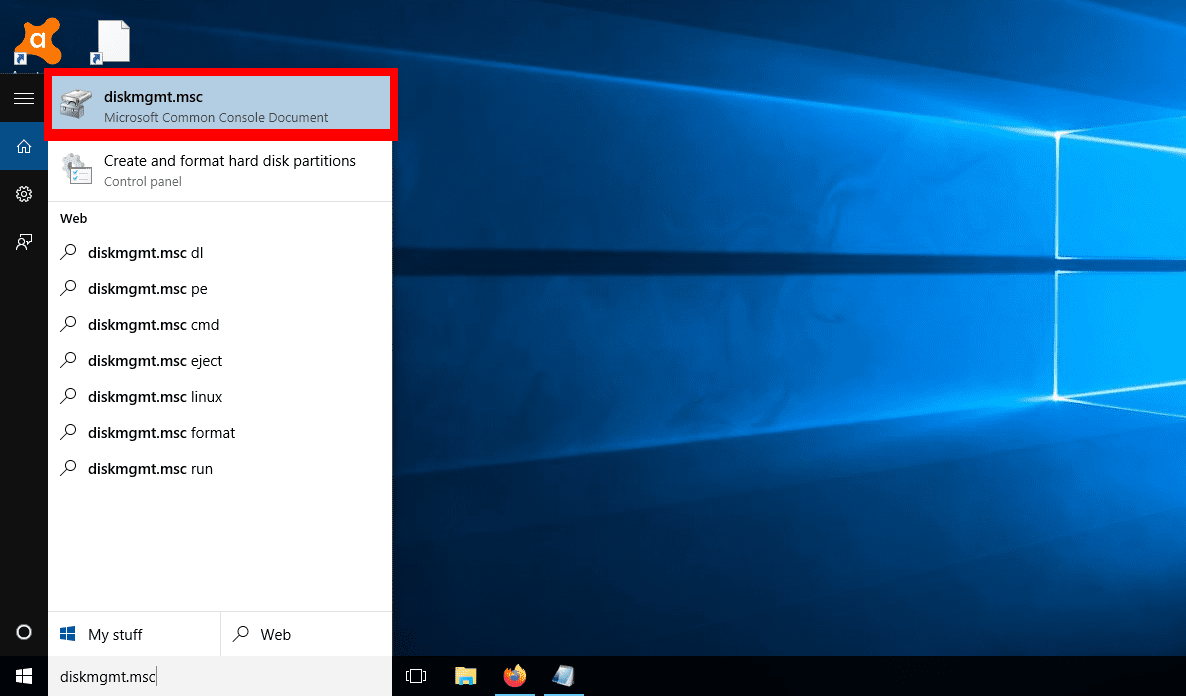The width and height of the screenshot is (1186, 696).
Task: Select the Home icon in the sidebar
Action: point(22,145)
